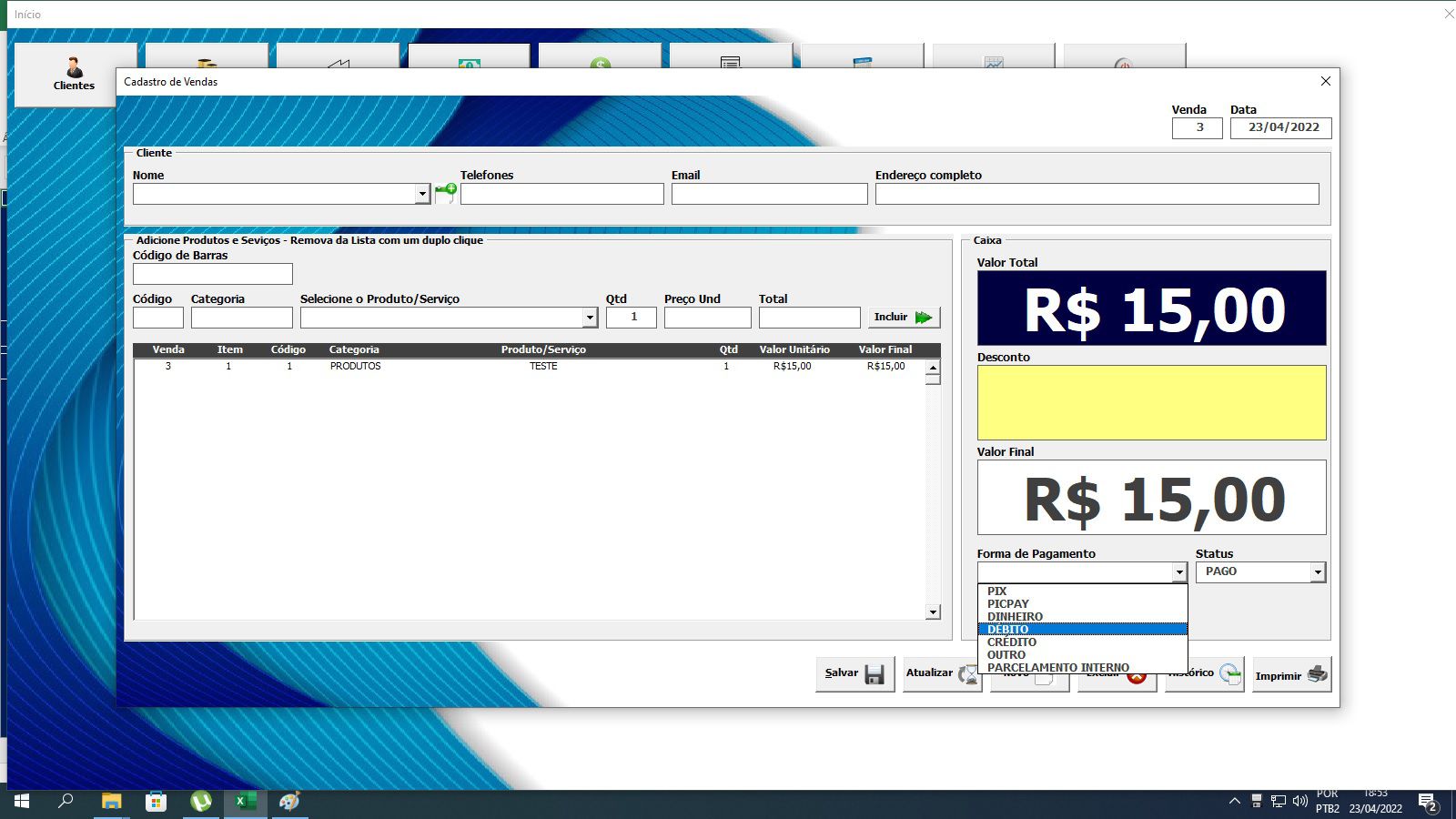Open the Selecione o Produto/Serviço dropdown
Viewport: 1456px width, 819px height.
click(x=590, y=318)
